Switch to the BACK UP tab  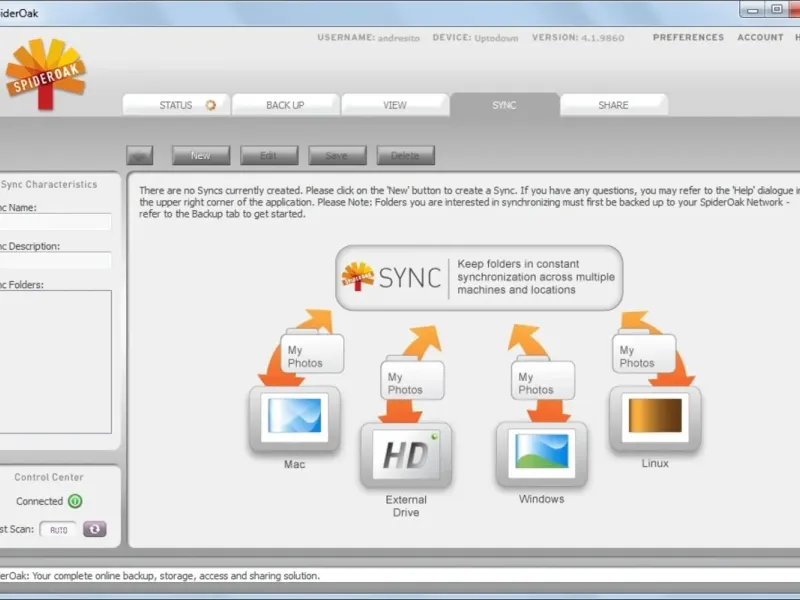(x=285, y=105)
